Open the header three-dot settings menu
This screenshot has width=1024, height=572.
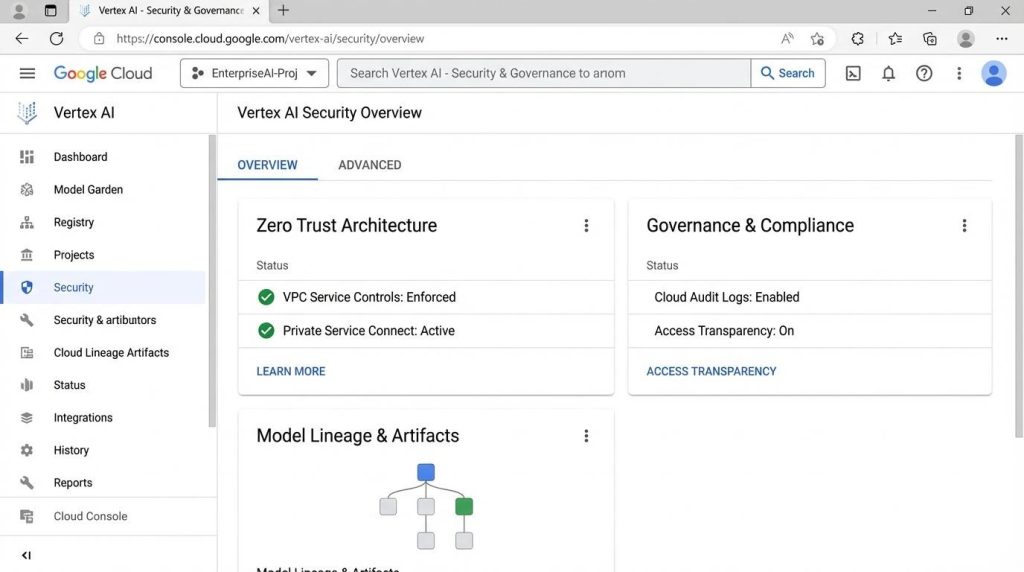pos(959,73)
